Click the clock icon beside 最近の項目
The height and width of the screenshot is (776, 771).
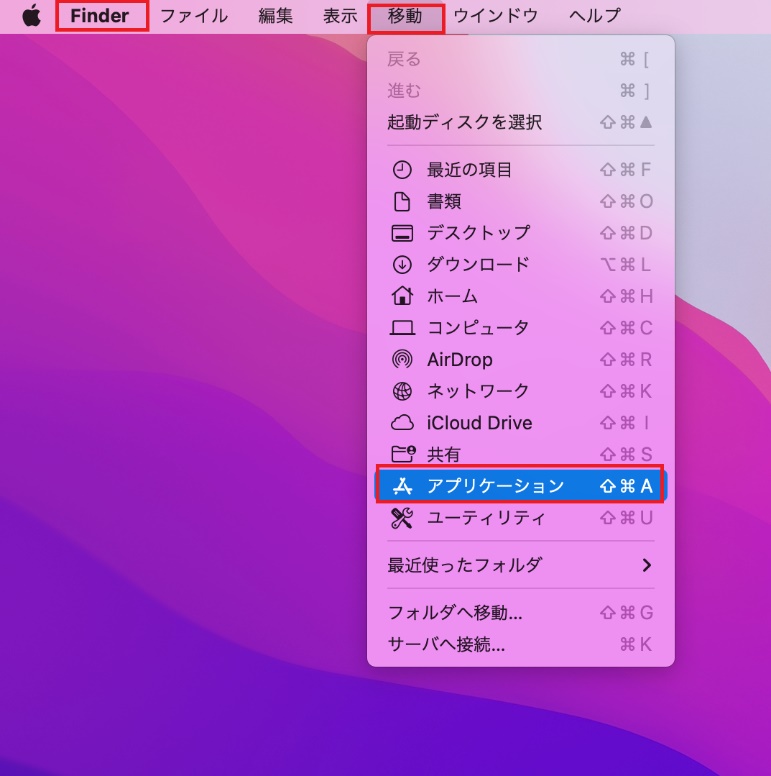pyautogui.click(x=402, y=170)
